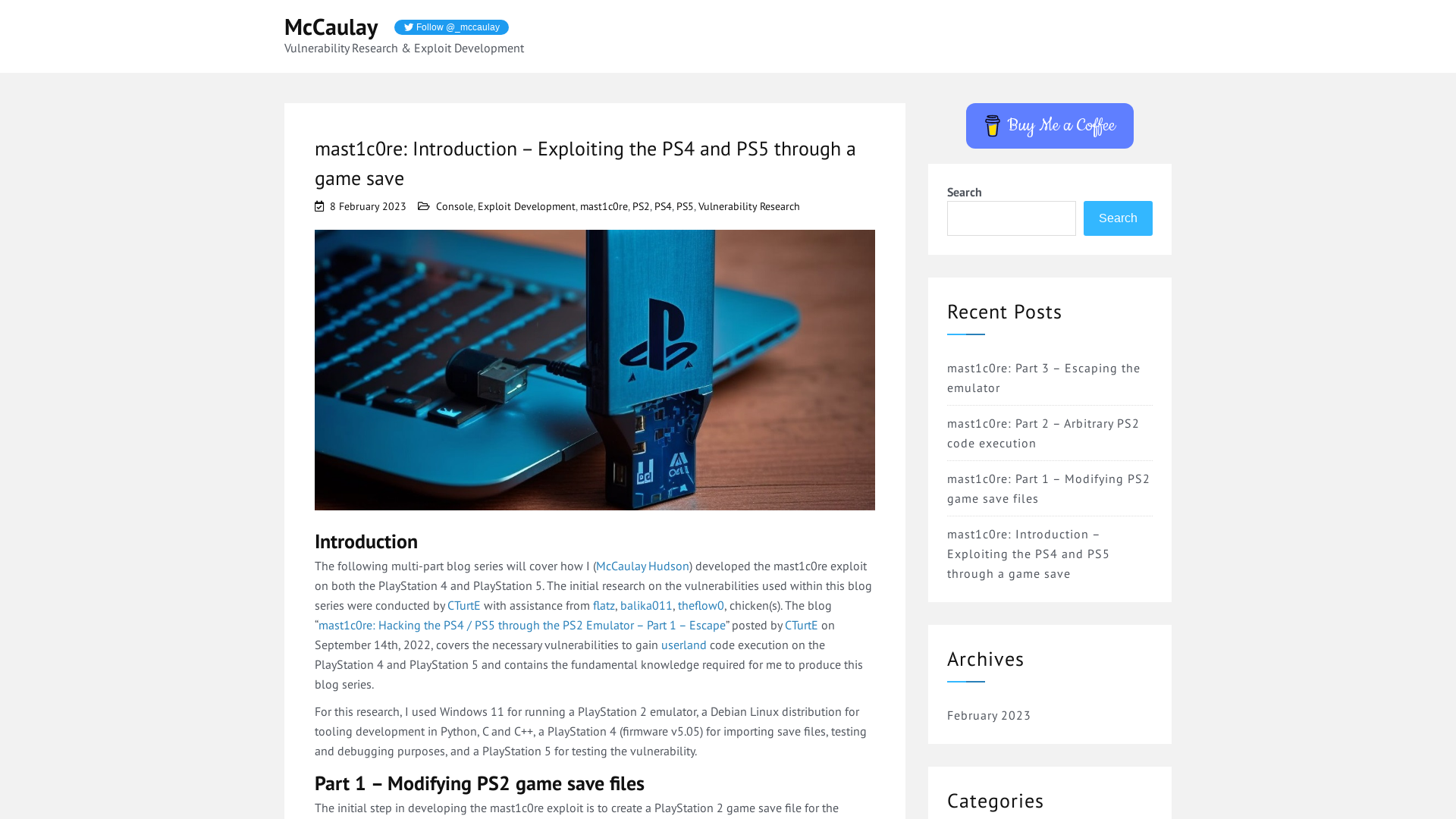The height and width of the screenshot is (819, 1456).
Task: Click the mast1c0re tag label
Action: tap(603, 206)
